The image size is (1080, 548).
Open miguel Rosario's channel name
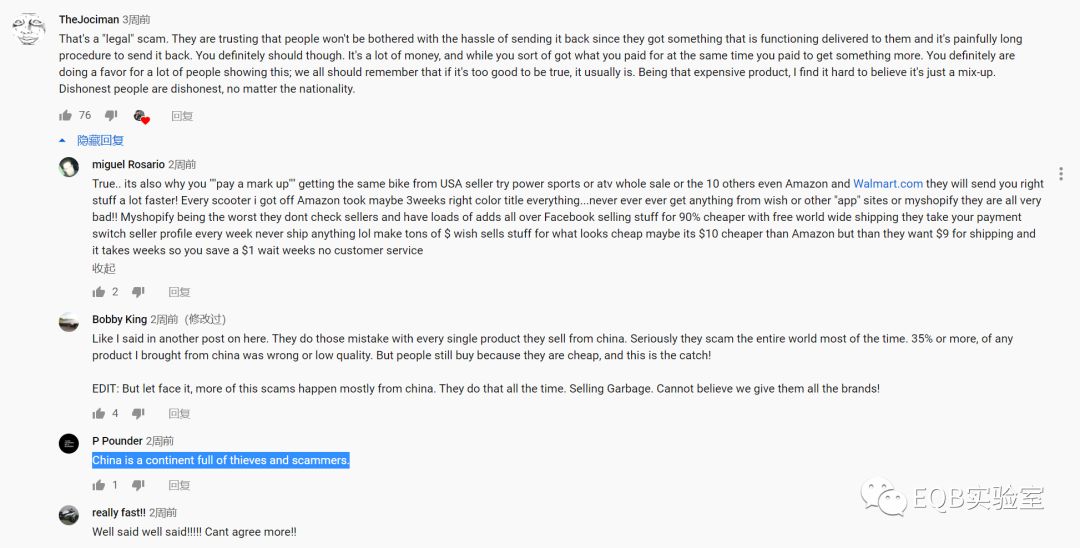point(128,164)
